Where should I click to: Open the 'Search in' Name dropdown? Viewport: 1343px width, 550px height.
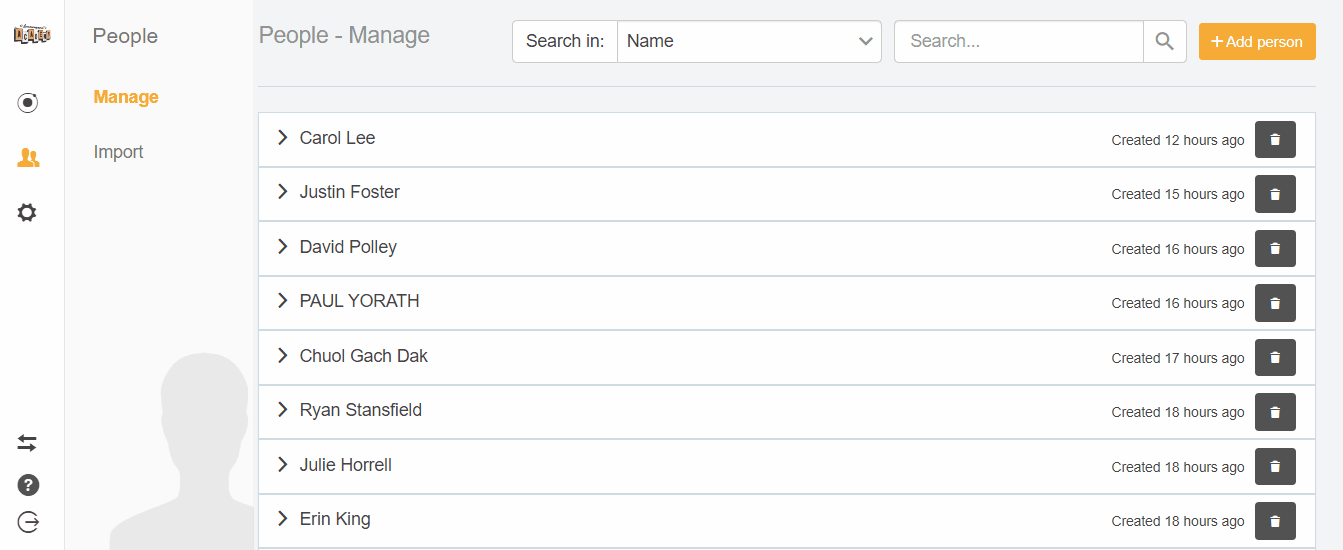748,42
